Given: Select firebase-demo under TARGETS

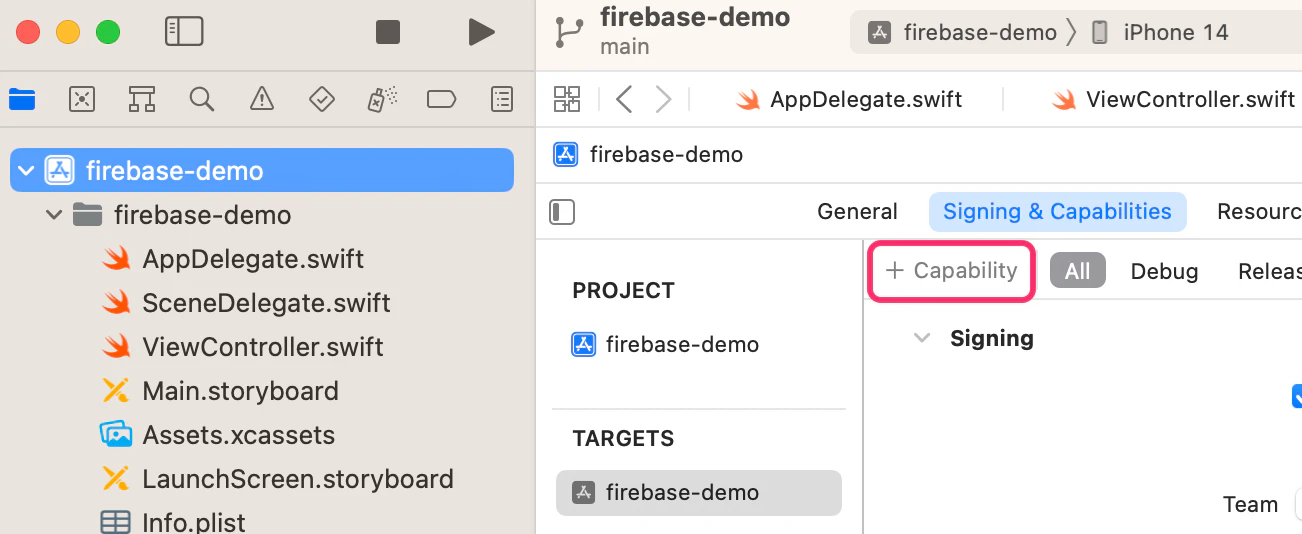Looking at the screenshot, I should coord(699,492).
